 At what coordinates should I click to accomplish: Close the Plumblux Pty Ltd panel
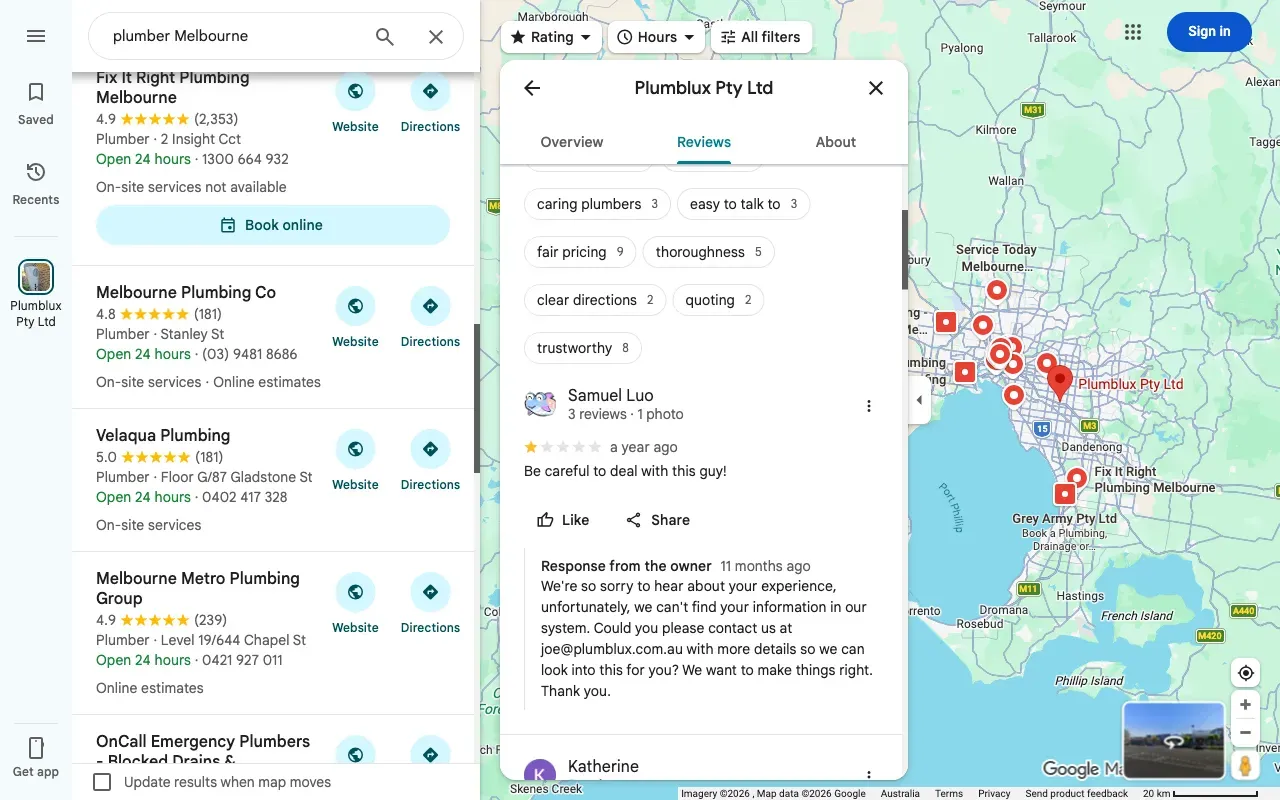click(x=876, y=88)
